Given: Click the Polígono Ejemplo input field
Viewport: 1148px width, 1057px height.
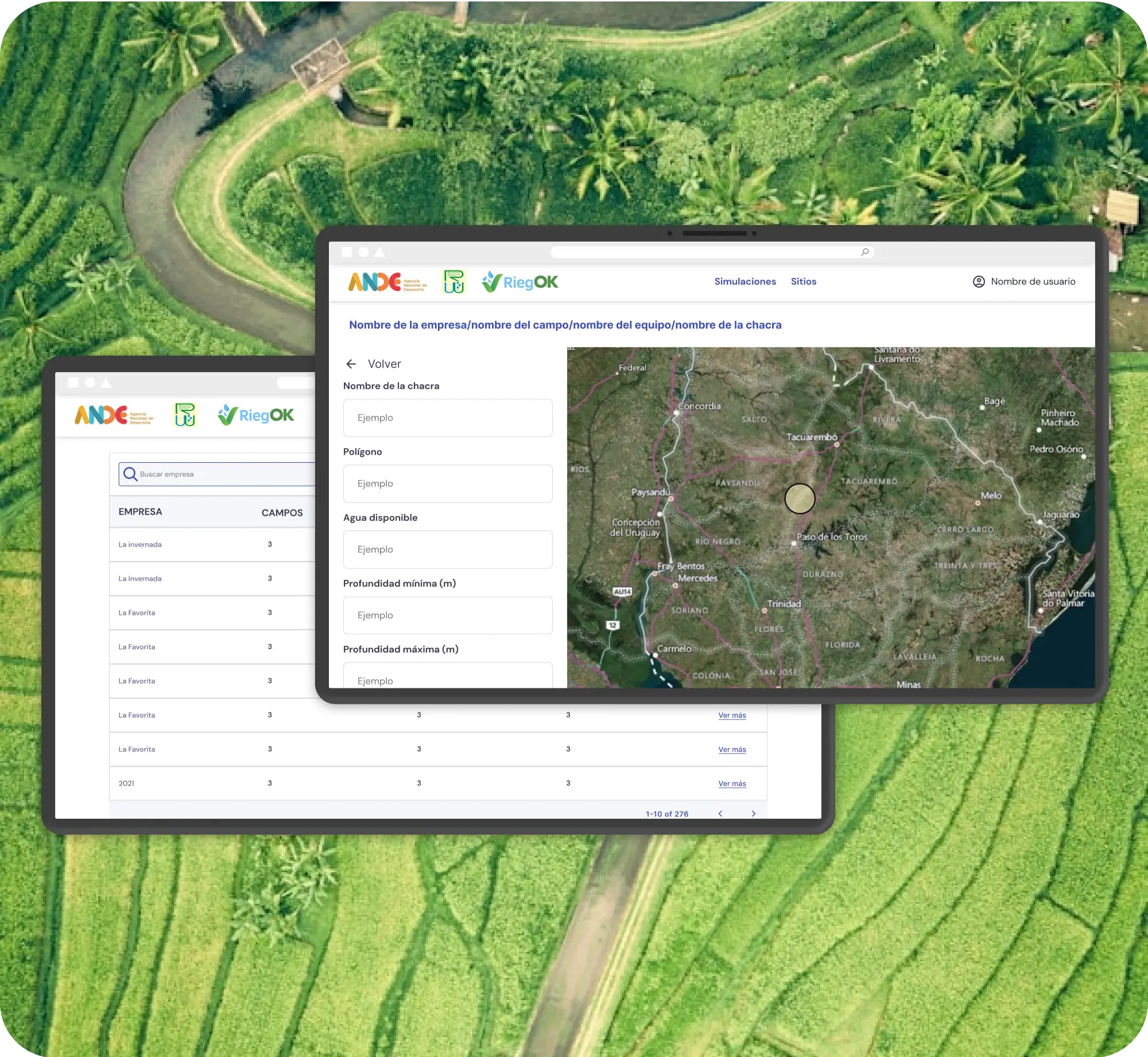Looking at the screenshot, I should [447, 483].
